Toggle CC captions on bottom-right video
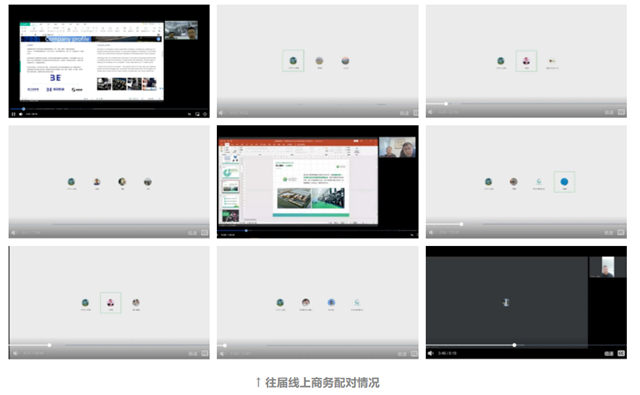The height and width of the screenshot is (395, 640). click(621, 353)
